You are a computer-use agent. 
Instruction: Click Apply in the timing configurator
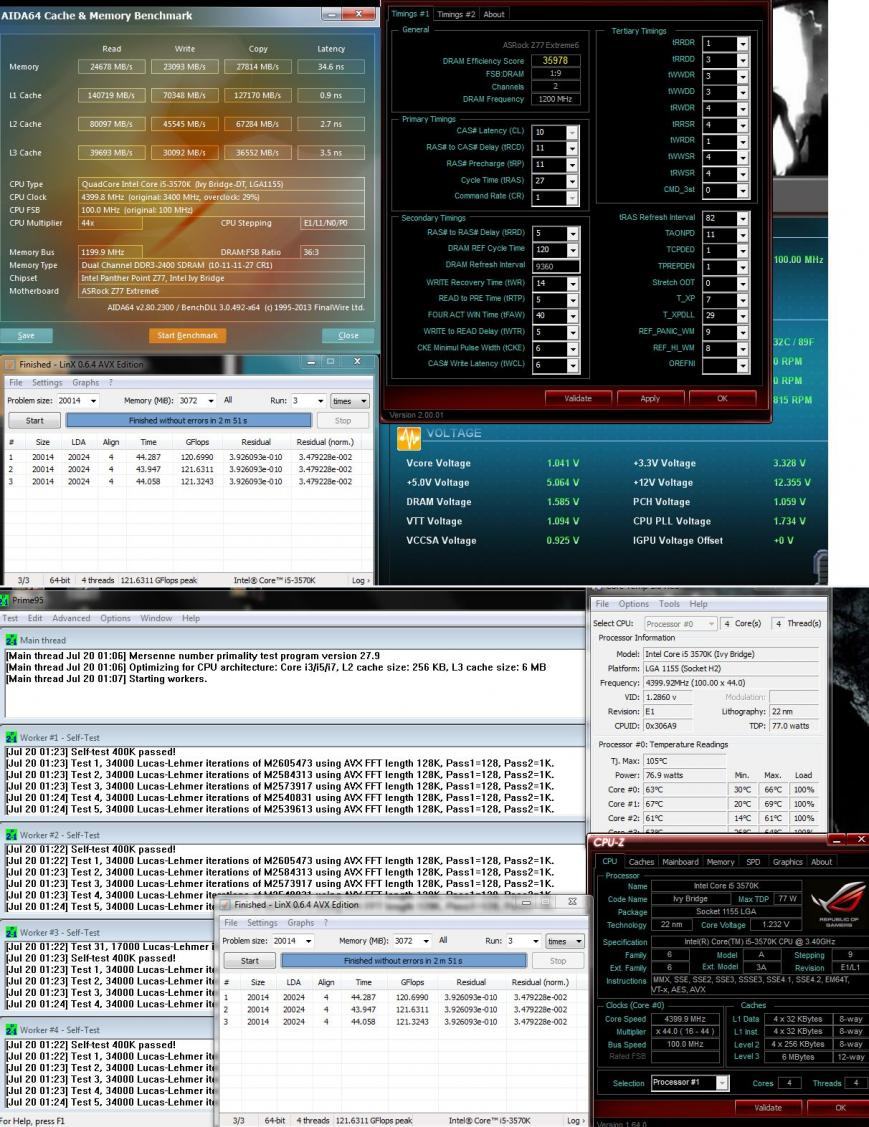pyautogui.click(x=650, y=398)
